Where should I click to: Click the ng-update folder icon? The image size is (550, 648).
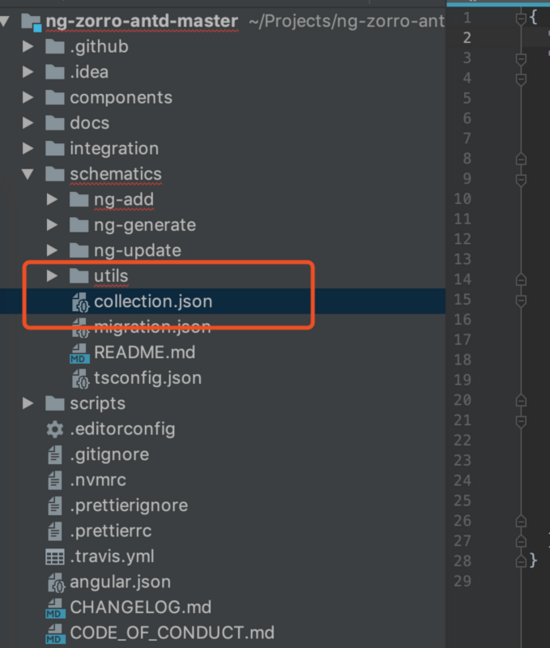pos(79,251)
